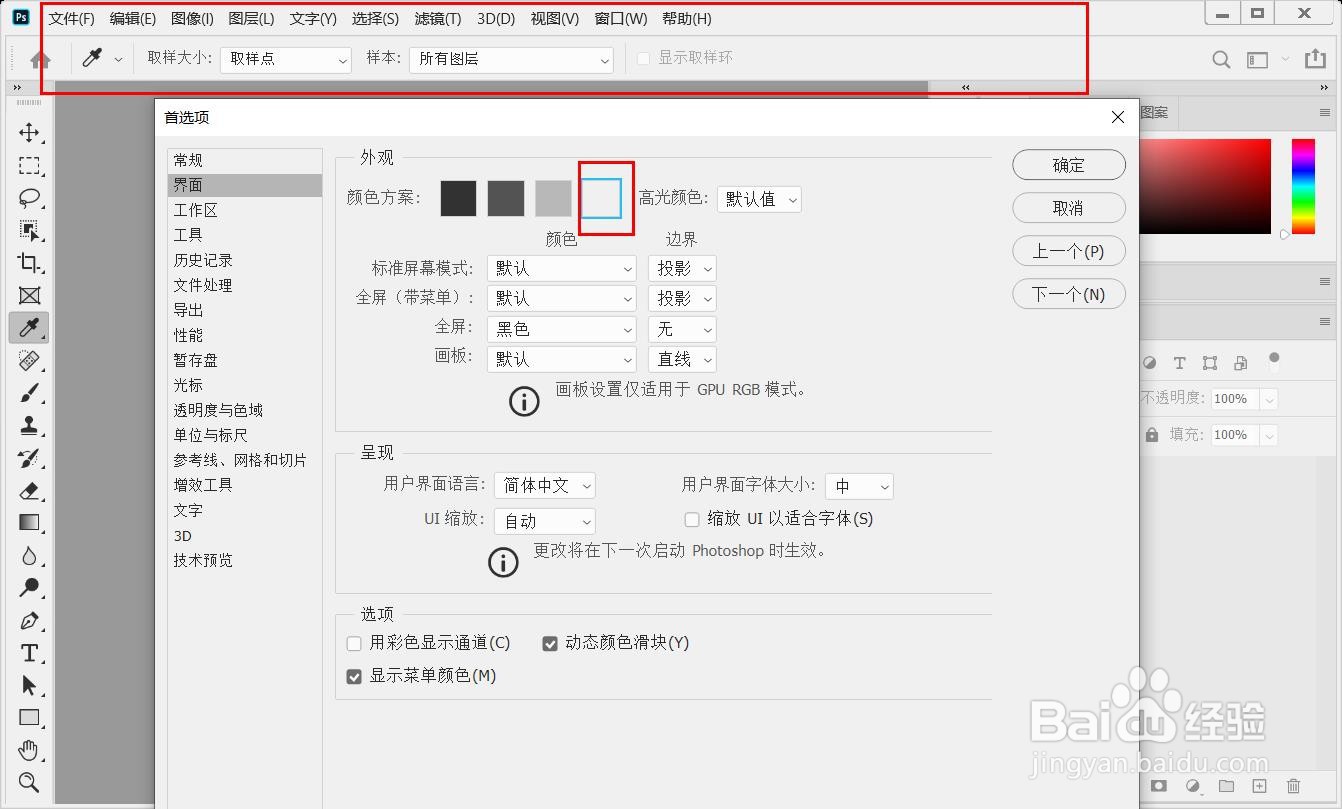The image size is (1342, 809).
Task: Click the add layer mask icon
Action: 1159,786
